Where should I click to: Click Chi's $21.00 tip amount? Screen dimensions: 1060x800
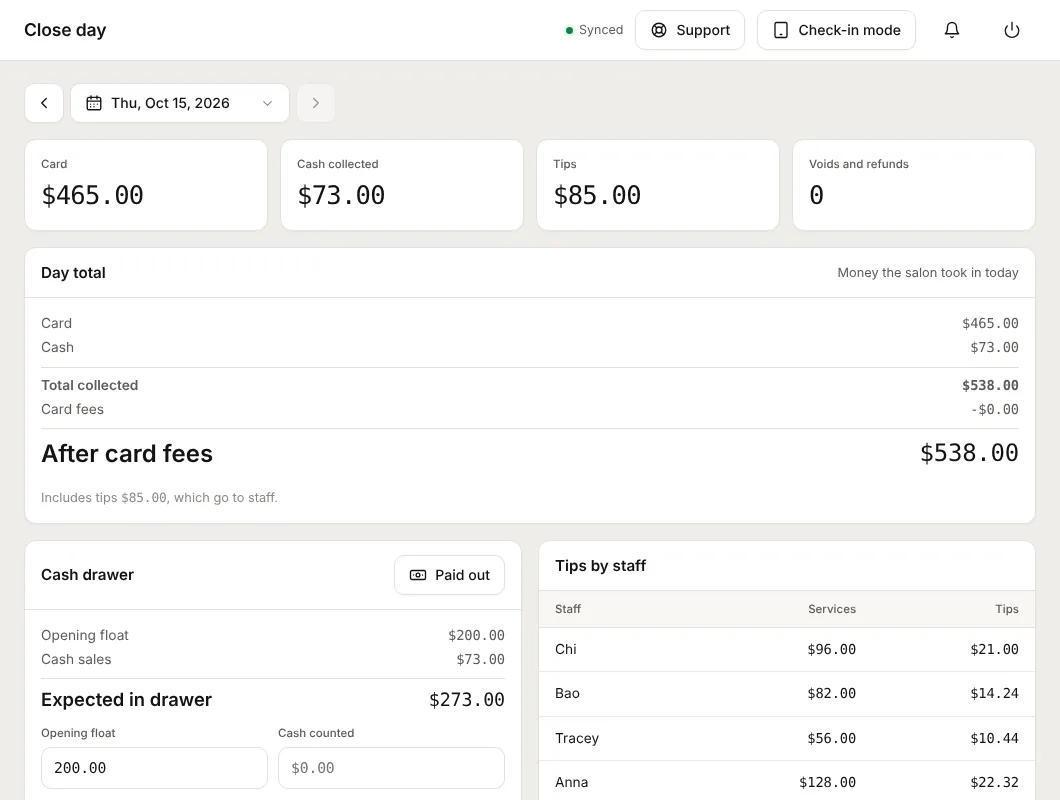(994, 649)
